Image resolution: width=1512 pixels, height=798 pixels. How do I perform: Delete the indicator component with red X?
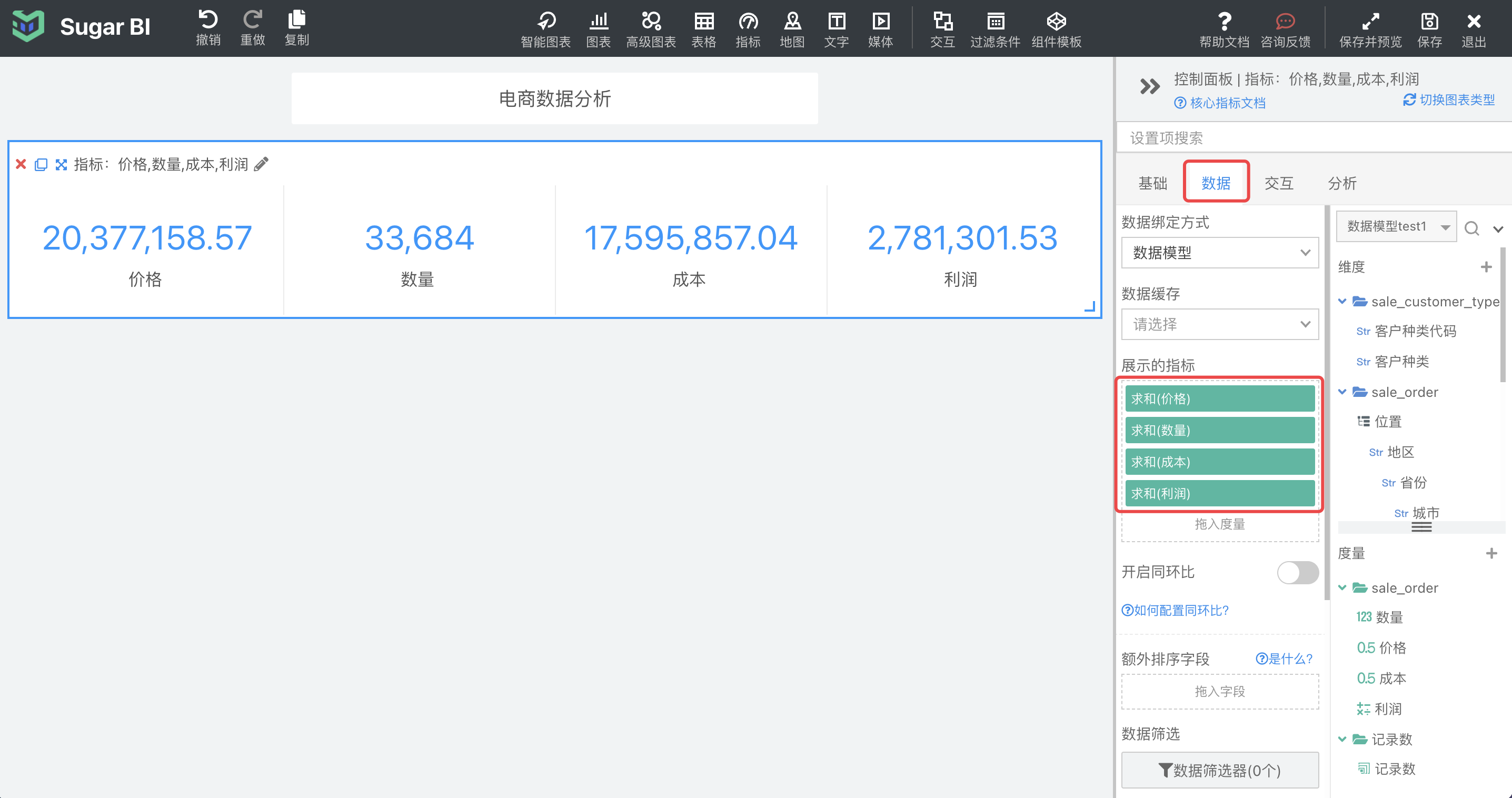point(21,164)
